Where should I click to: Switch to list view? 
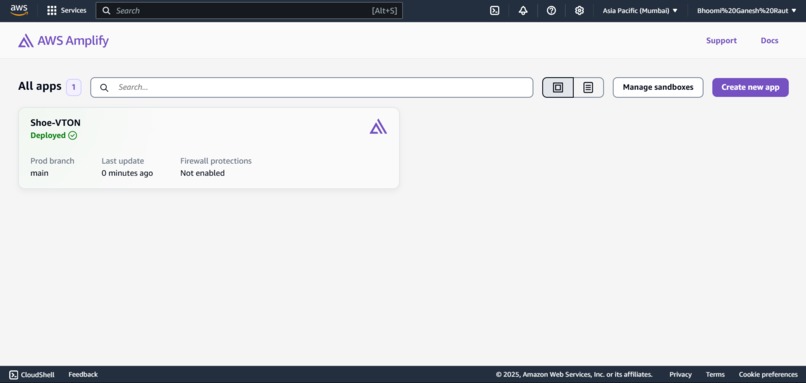[588, 87]
